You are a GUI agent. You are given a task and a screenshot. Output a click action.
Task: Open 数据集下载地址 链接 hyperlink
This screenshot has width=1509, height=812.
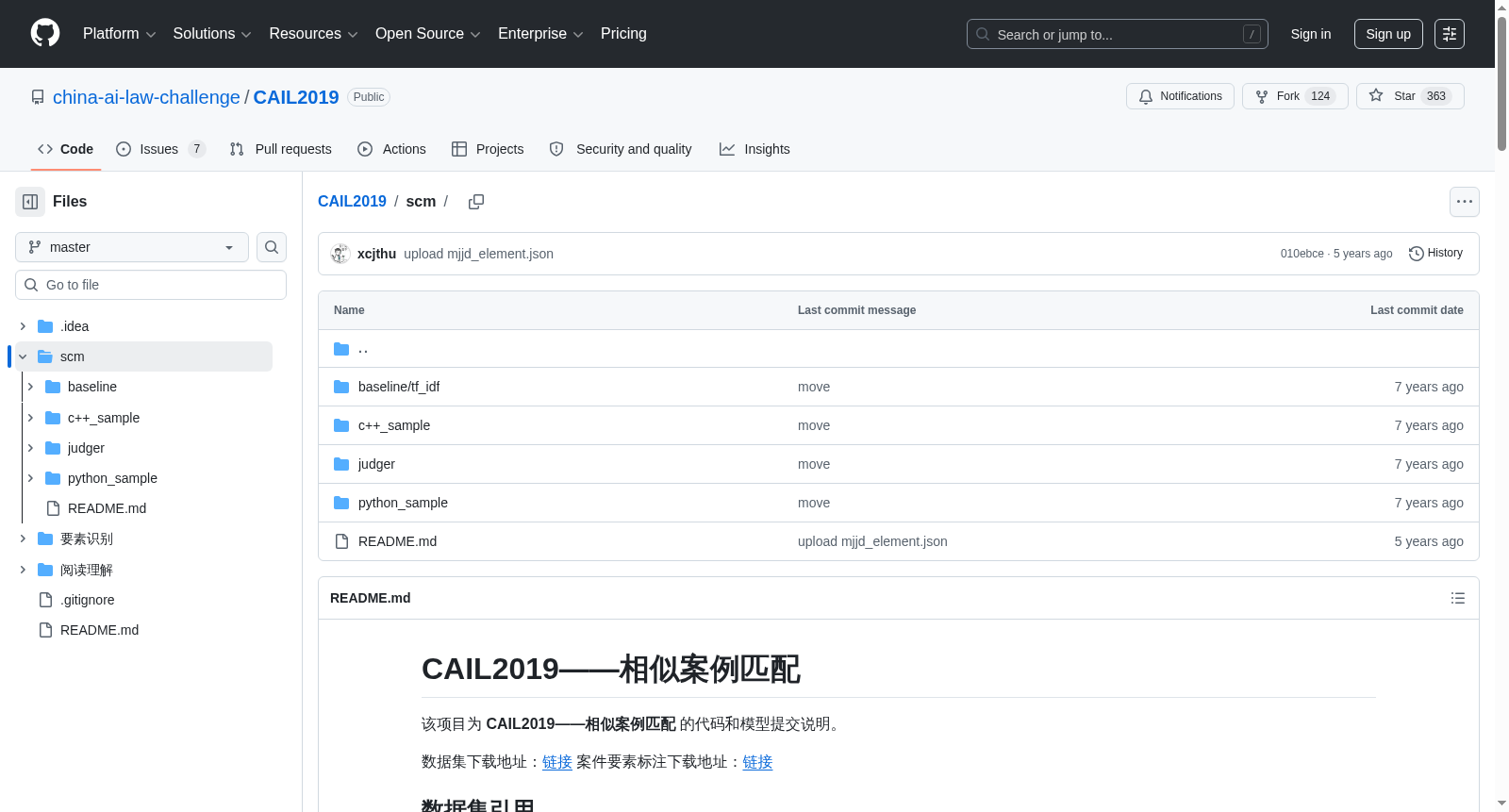pos(557,762)
